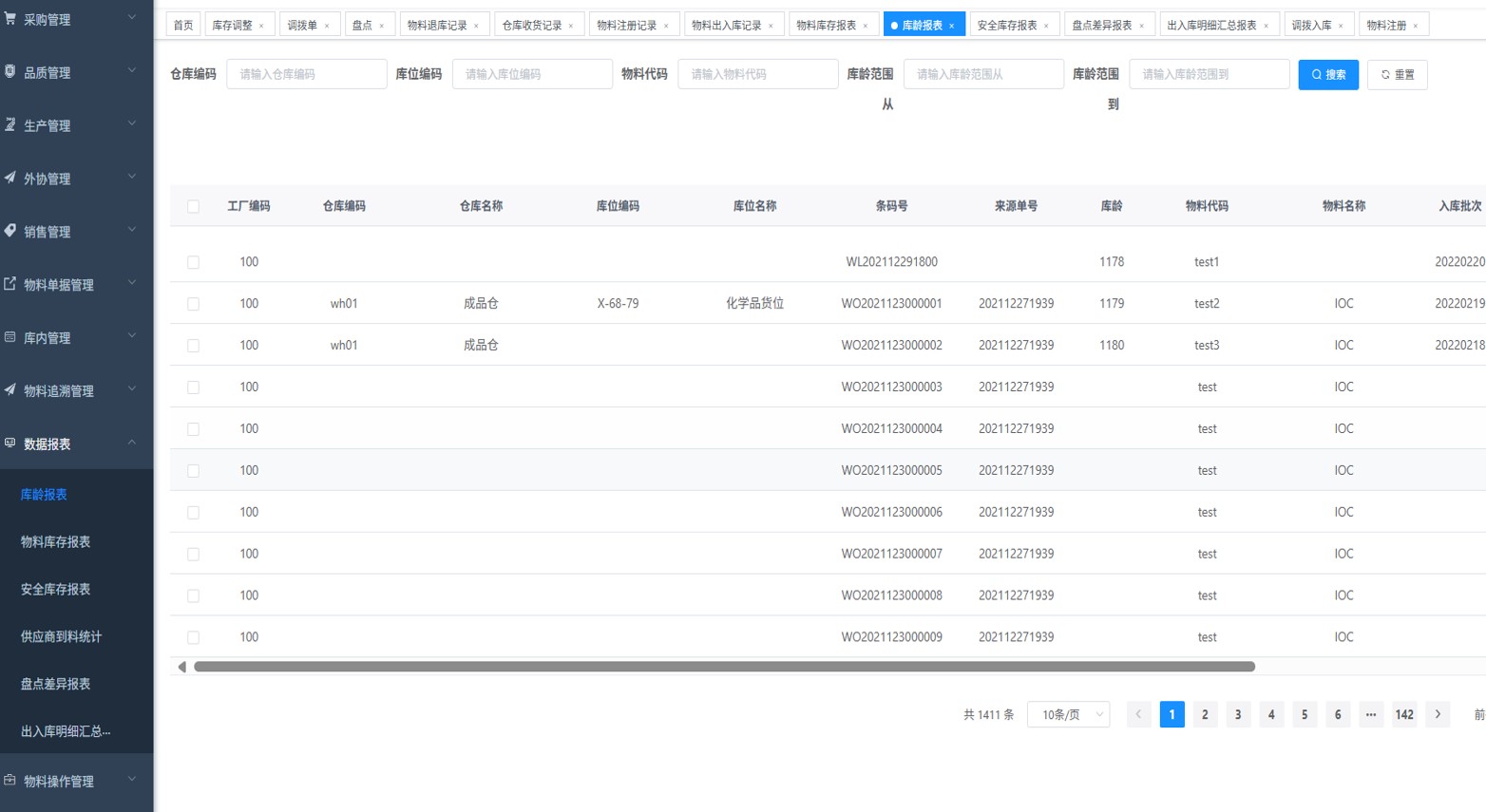The width and height of the screenshot is (1486, 812).
Task: Open 安全库存报表 in the sidebar submenu
Action: click(56, 589)
